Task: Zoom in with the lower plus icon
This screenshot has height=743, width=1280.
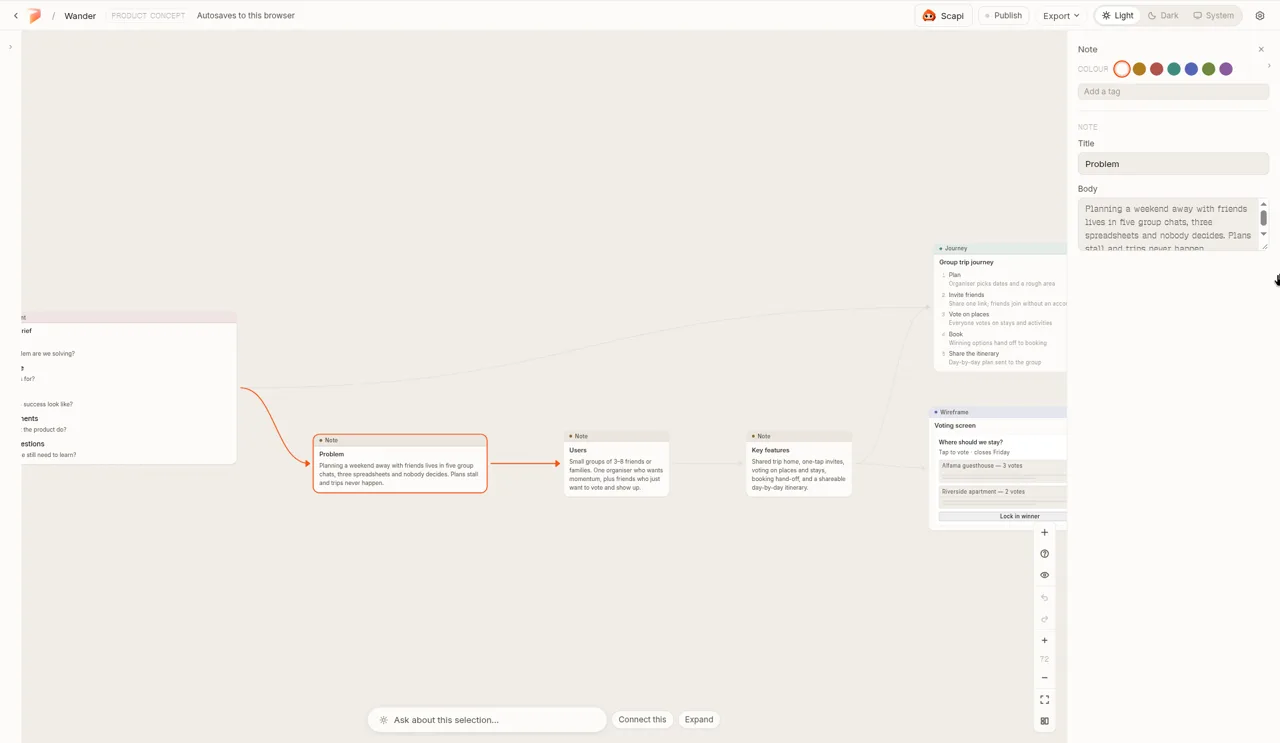Action: (1044, 641)
